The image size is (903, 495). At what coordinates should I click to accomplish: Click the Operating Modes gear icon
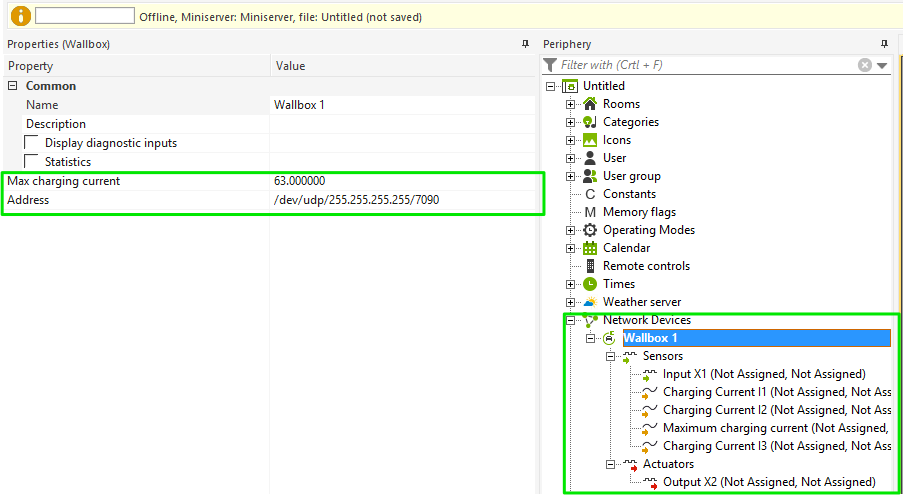590,230
